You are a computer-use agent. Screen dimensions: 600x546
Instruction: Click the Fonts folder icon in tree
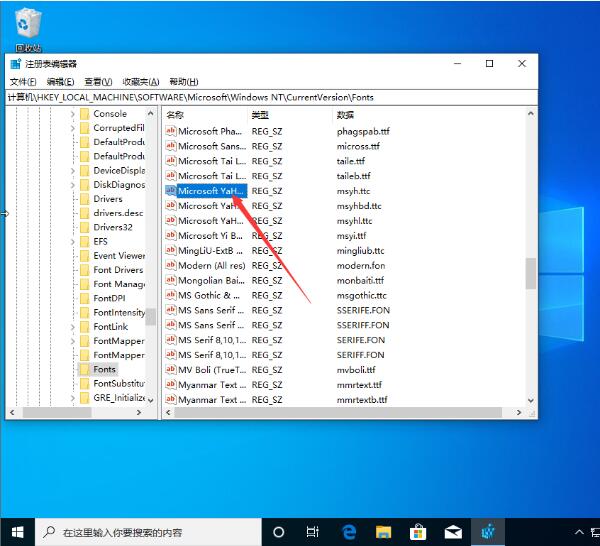(84, 369)
